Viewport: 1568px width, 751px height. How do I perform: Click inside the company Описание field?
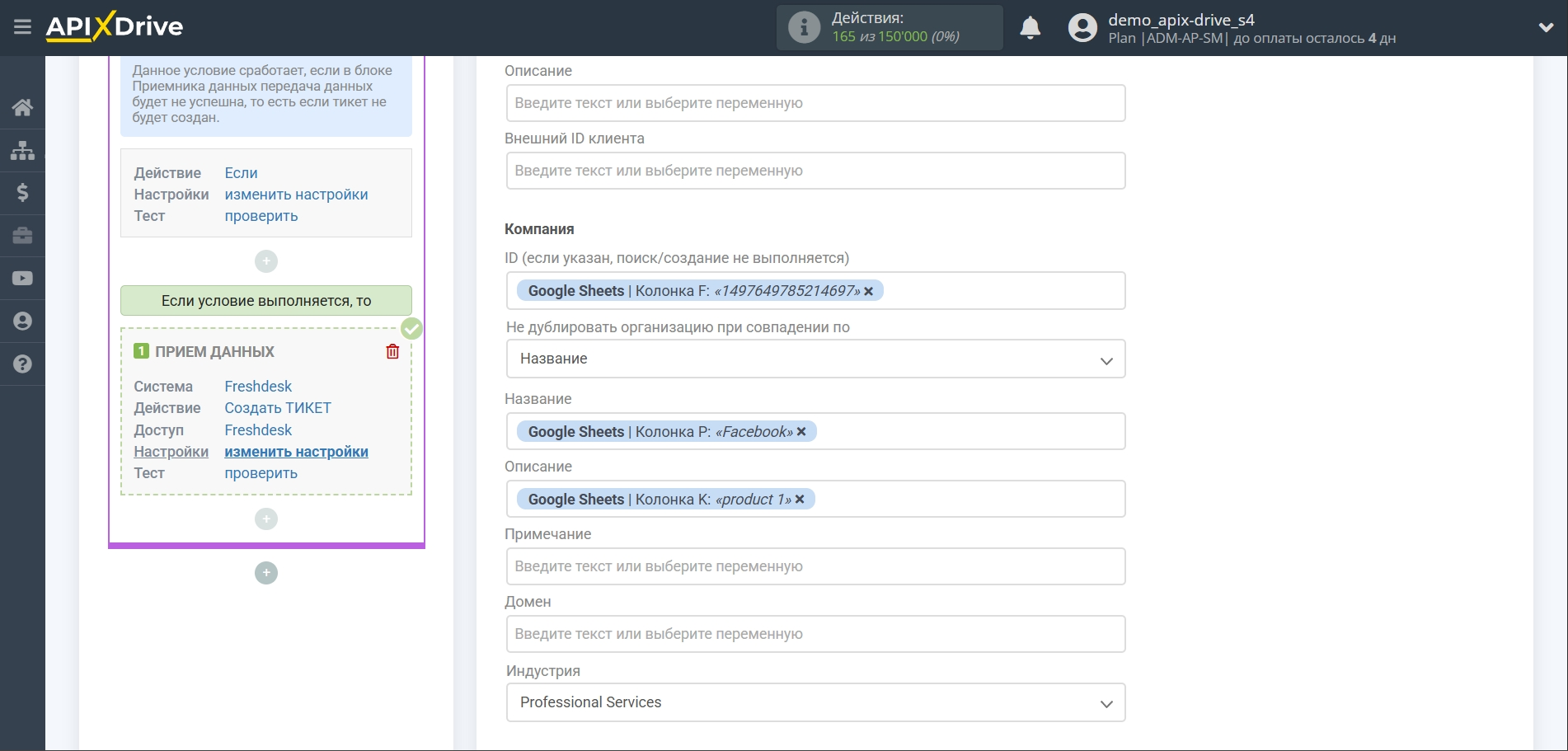coord(815,500)
